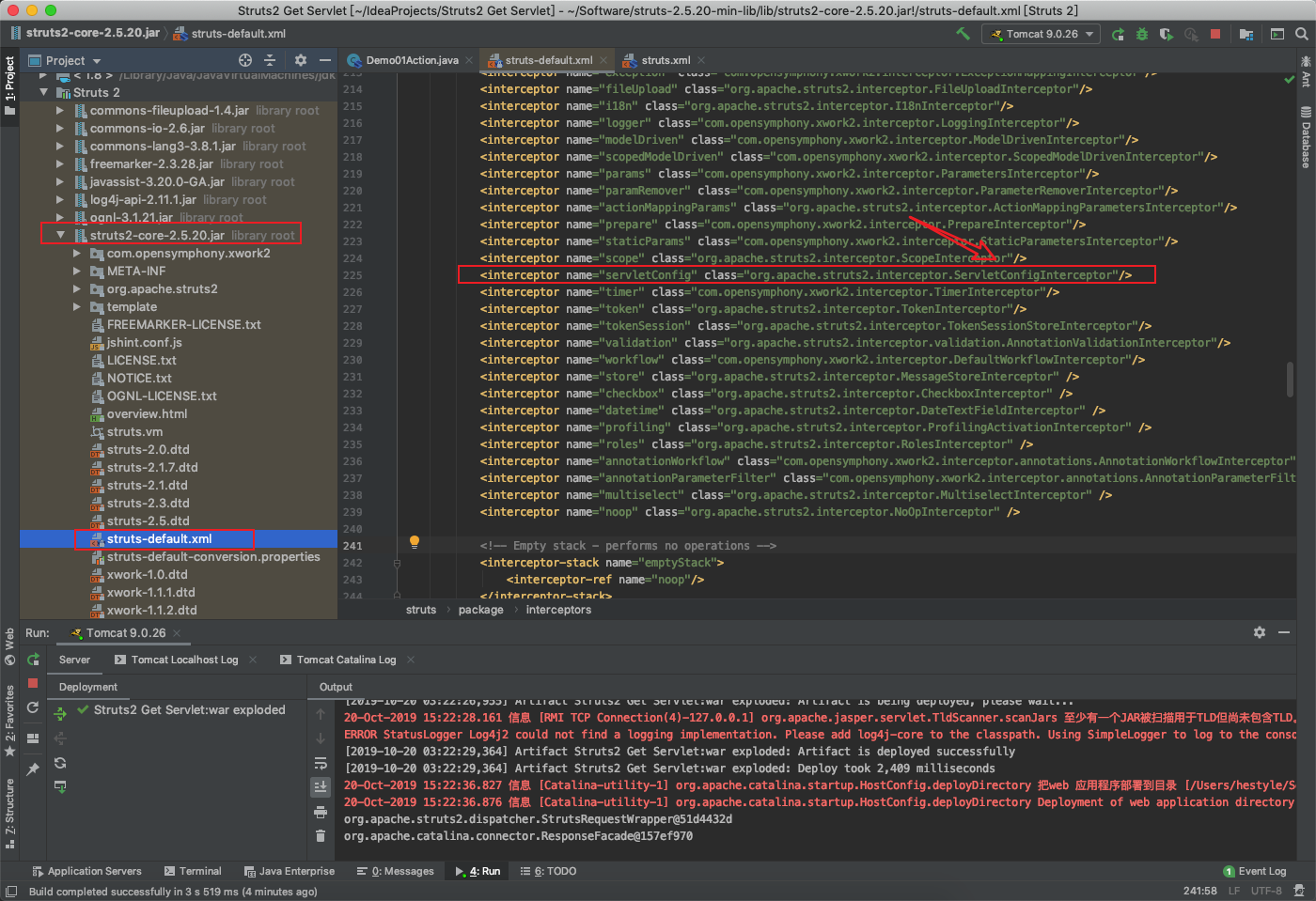Open Java Enterprise tool window button

pos(290,871)
